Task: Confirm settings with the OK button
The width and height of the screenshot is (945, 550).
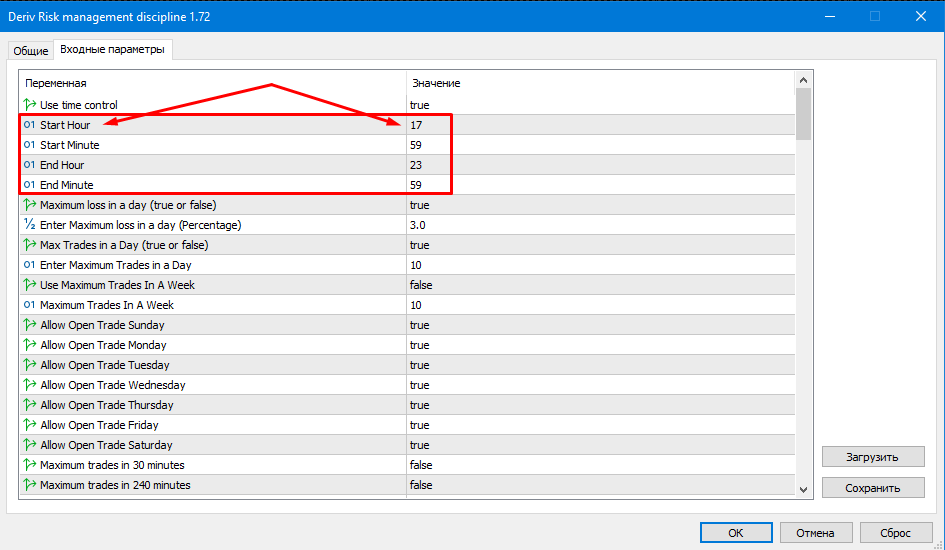Action: (x=736, y=533)
